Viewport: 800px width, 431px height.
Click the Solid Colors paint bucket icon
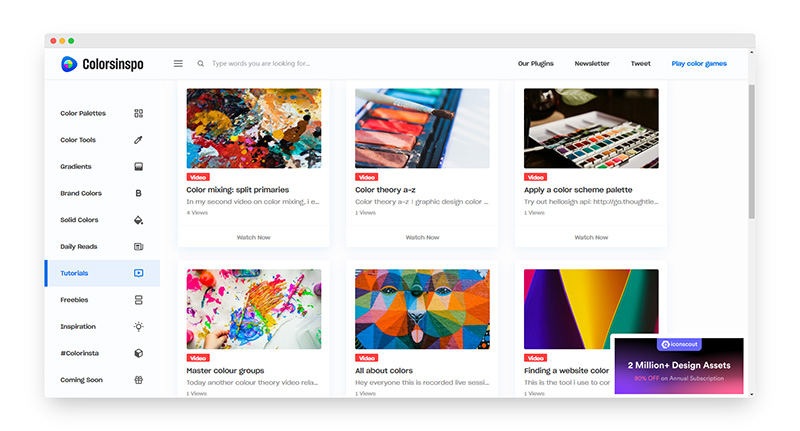tap(138, 220)
